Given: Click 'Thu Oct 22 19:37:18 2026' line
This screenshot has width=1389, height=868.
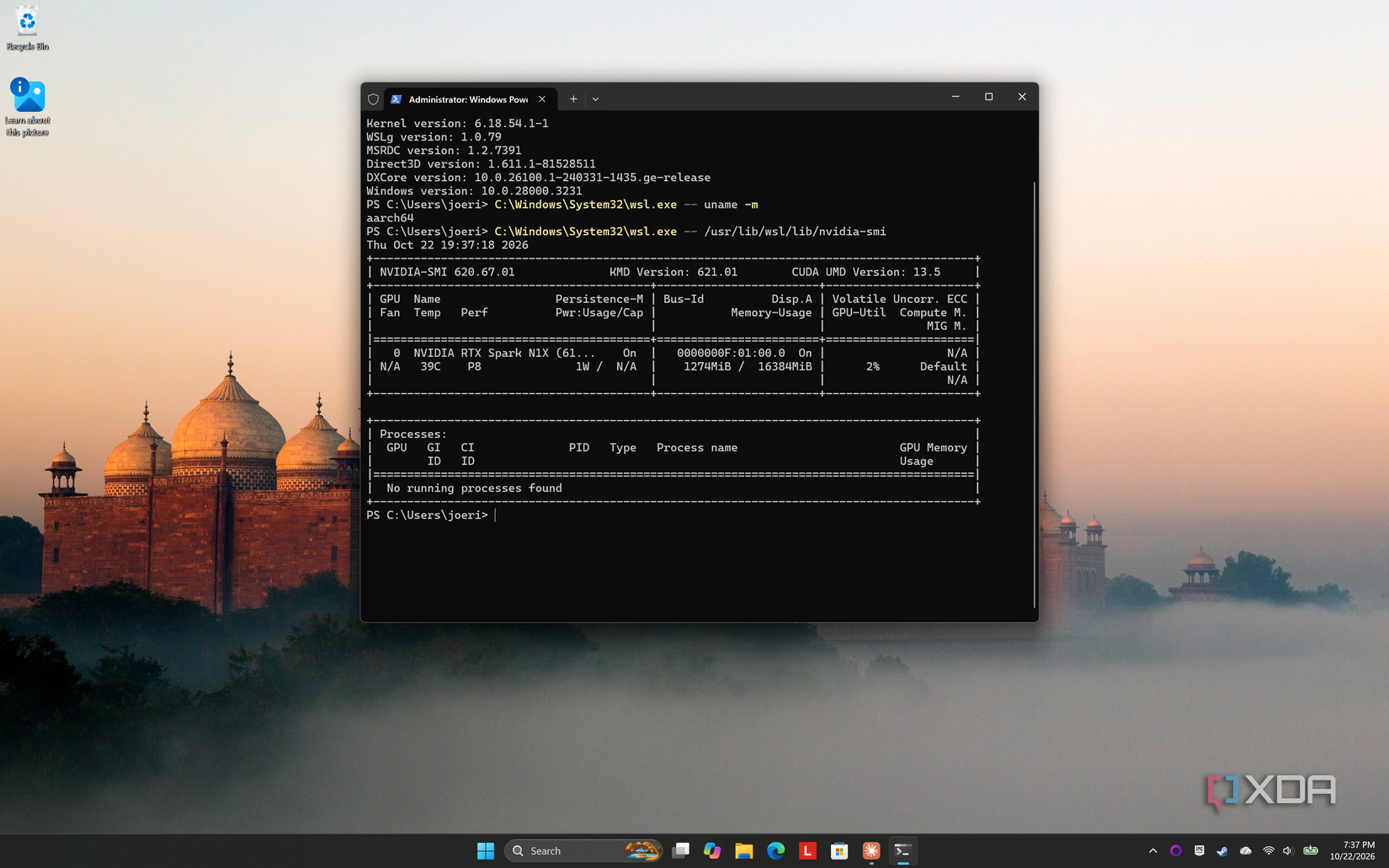Looking at the screenshot, I should [x=447, y=245].
